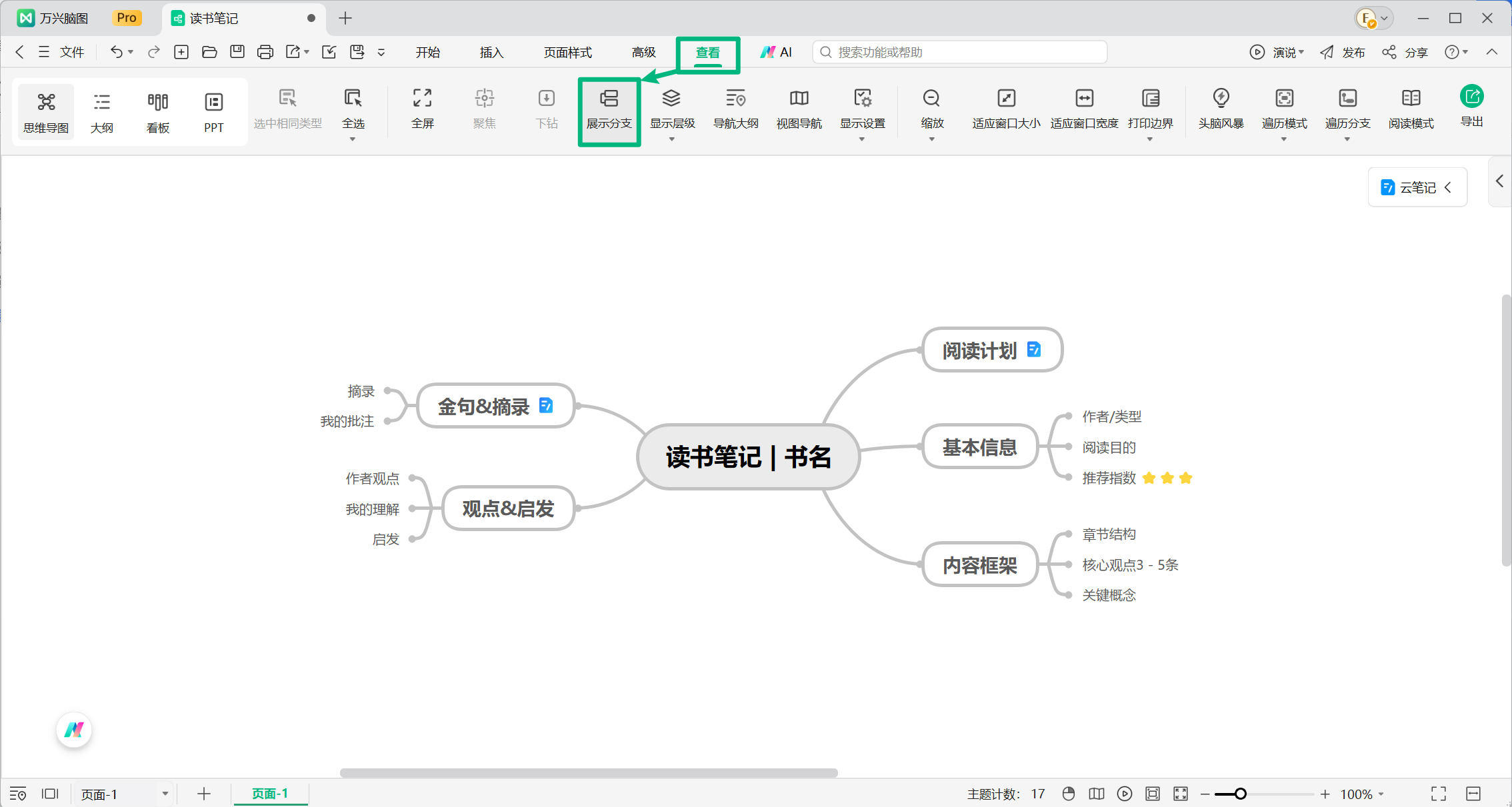
Task: Switch to the Start (开始) ribbon tab
Action: pos(427,52)
